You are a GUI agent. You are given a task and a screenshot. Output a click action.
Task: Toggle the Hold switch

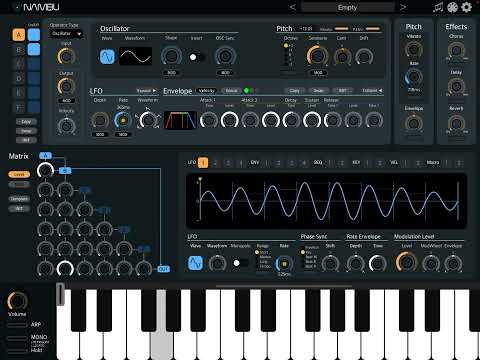click(x=17, y=351)
